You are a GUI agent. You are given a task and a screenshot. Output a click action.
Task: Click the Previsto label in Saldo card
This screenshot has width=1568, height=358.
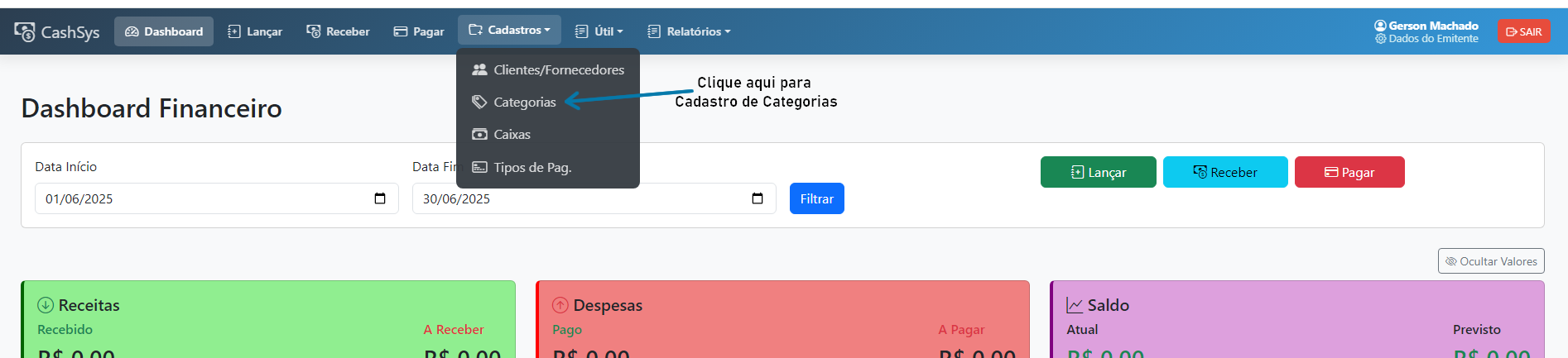[x=1477, y=329]
